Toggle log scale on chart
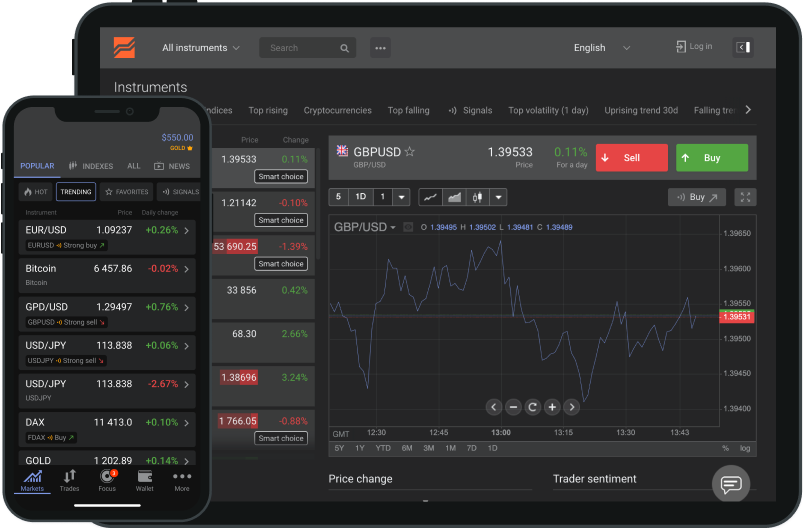Viewport: 803px width, 528px height. coord(745,448)
